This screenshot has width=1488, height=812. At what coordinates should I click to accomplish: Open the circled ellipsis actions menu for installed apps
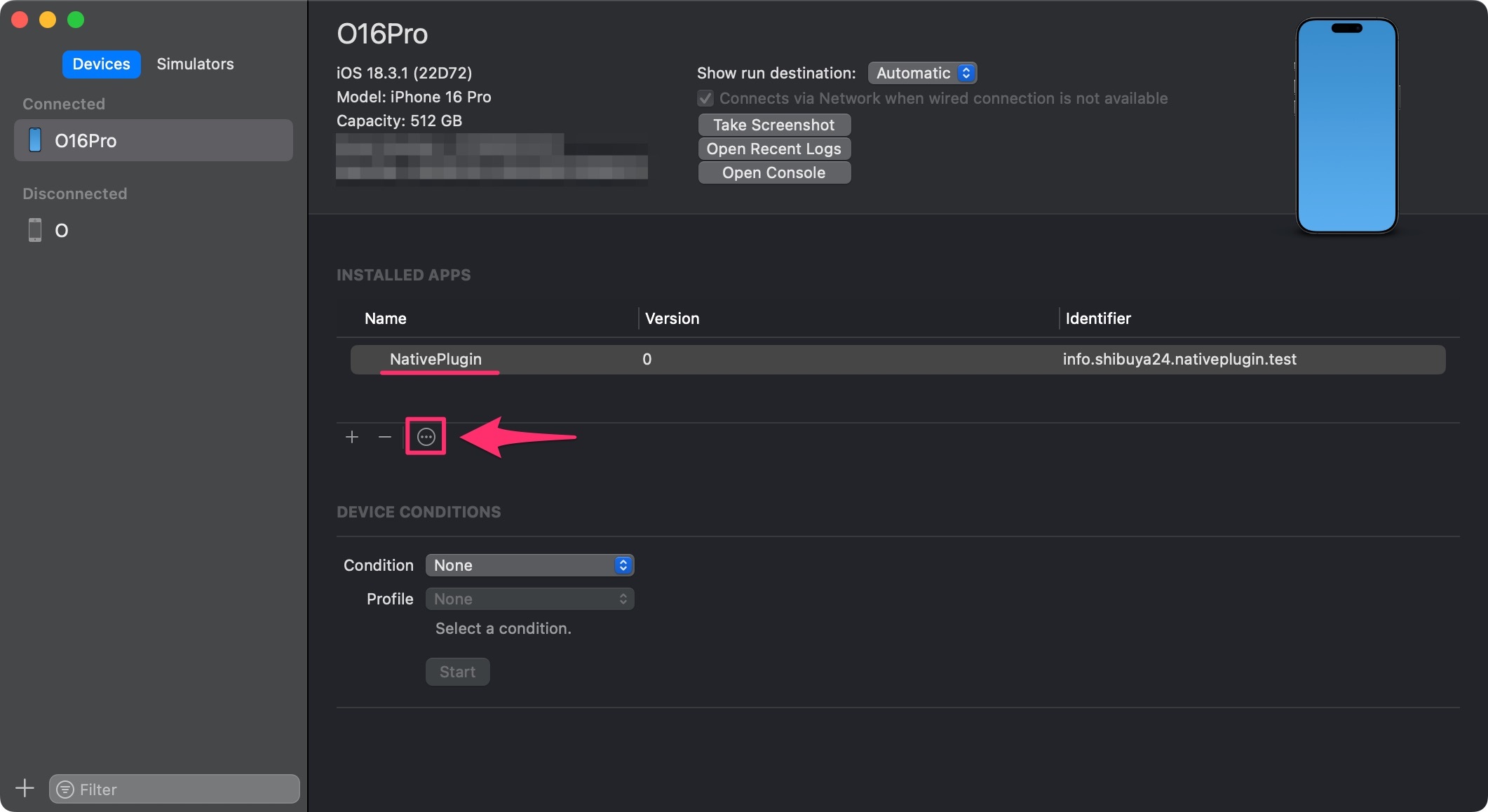coord(426,437)
